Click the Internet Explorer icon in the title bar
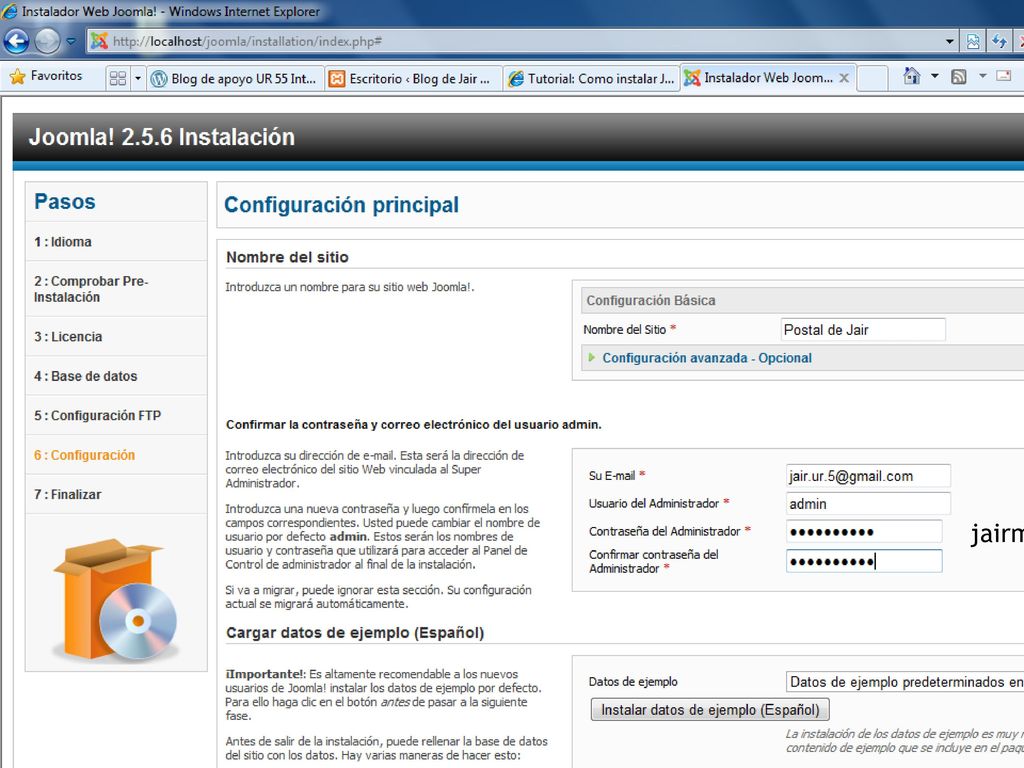1024x768 pixels. pos(10,11)
